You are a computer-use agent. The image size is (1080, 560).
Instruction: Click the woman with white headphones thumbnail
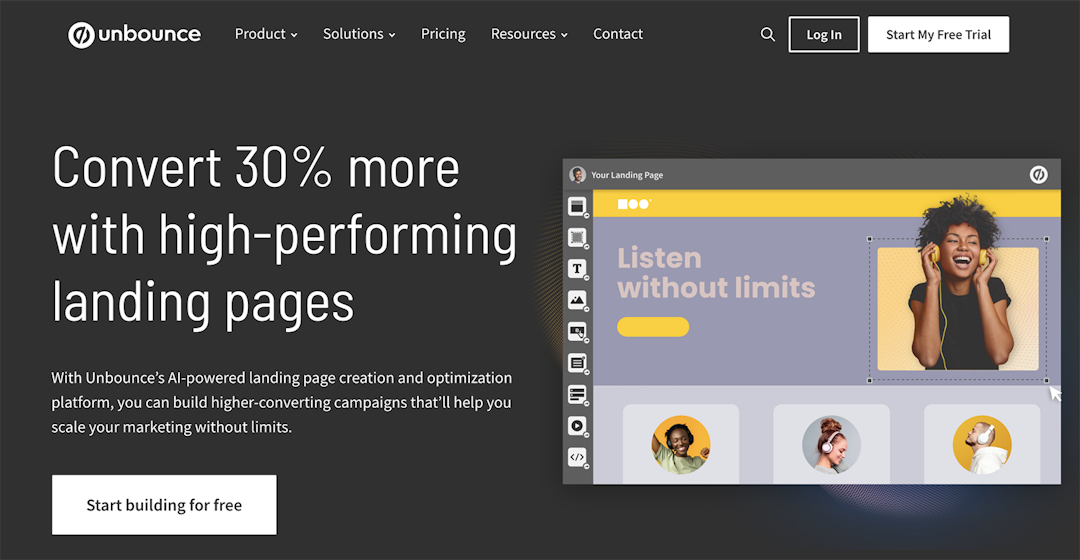click(x=831, y=445)
